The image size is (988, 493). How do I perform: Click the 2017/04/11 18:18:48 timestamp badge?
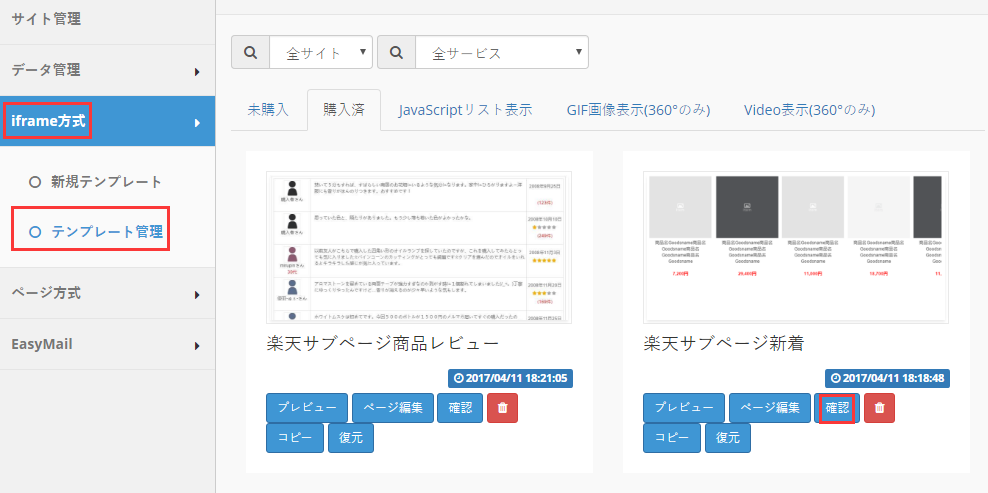click(x=887, y=378)
